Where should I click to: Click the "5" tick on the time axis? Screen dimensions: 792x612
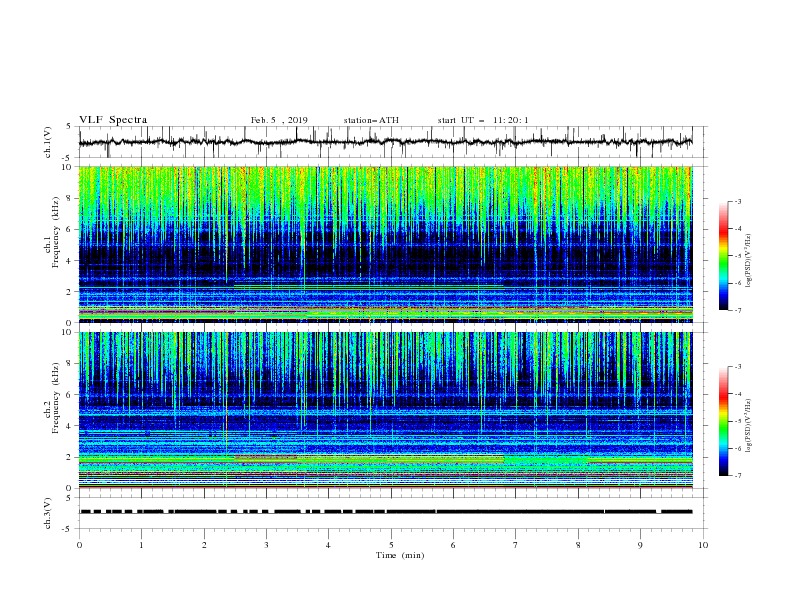391,545
